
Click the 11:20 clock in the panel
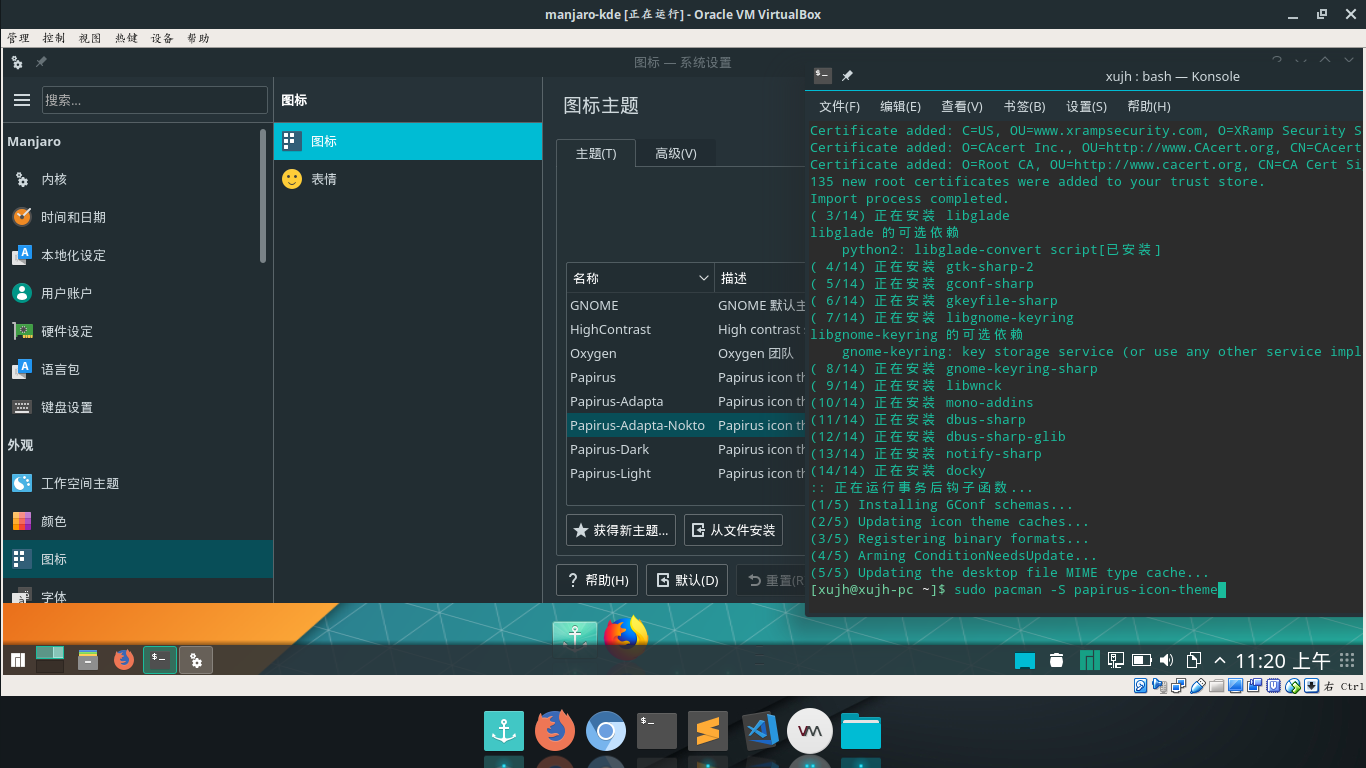[1283, 661]
